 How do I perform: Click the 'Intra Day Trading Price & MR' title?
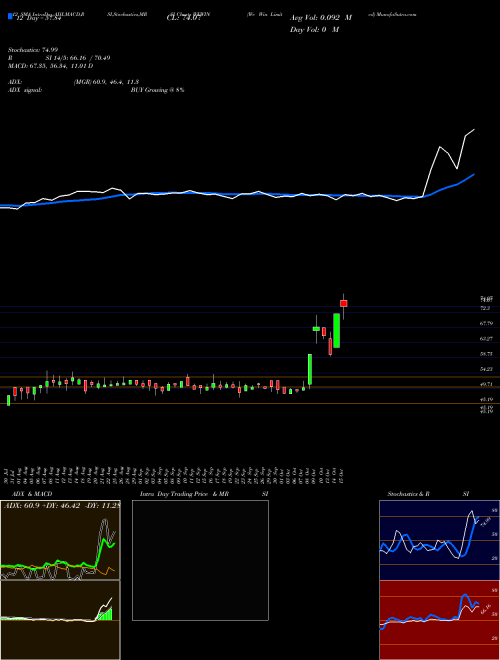tap(184, 494)
